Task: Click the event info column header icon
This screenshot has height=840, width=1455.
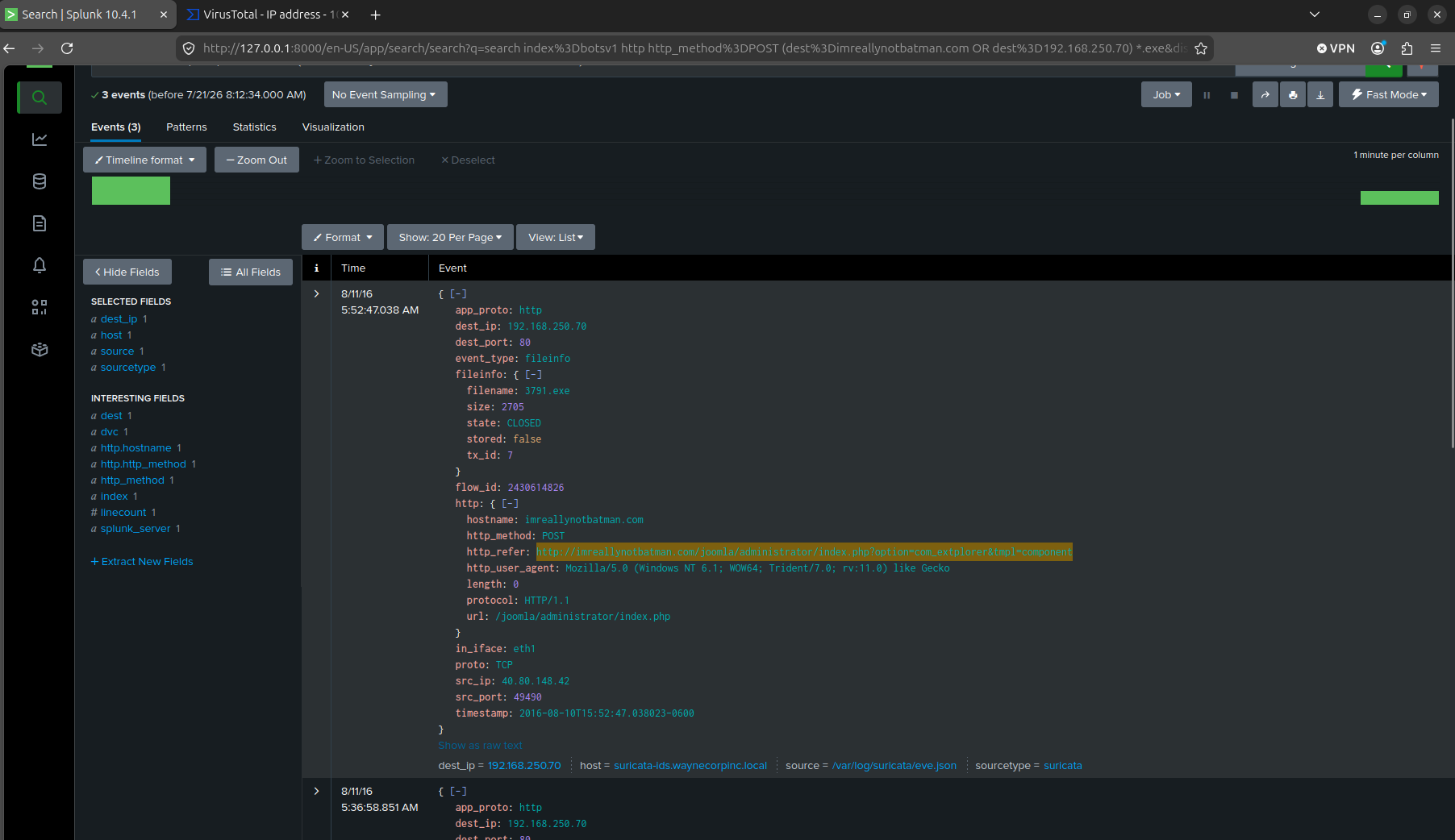Action: [x=316, y=268]
